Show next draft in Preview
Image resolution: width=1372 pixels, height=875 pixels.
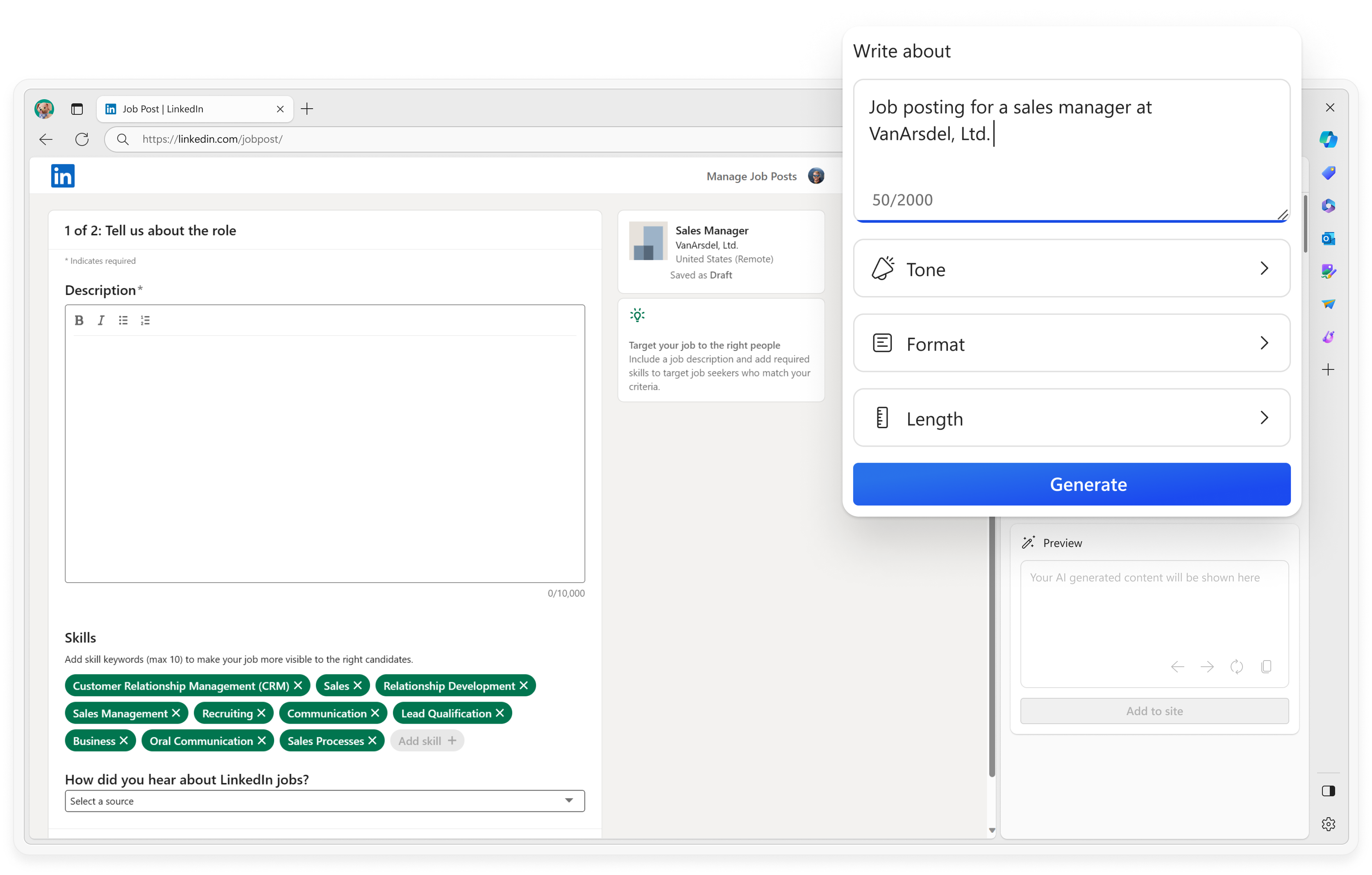pyautogui.click(x=1207, y=667)
